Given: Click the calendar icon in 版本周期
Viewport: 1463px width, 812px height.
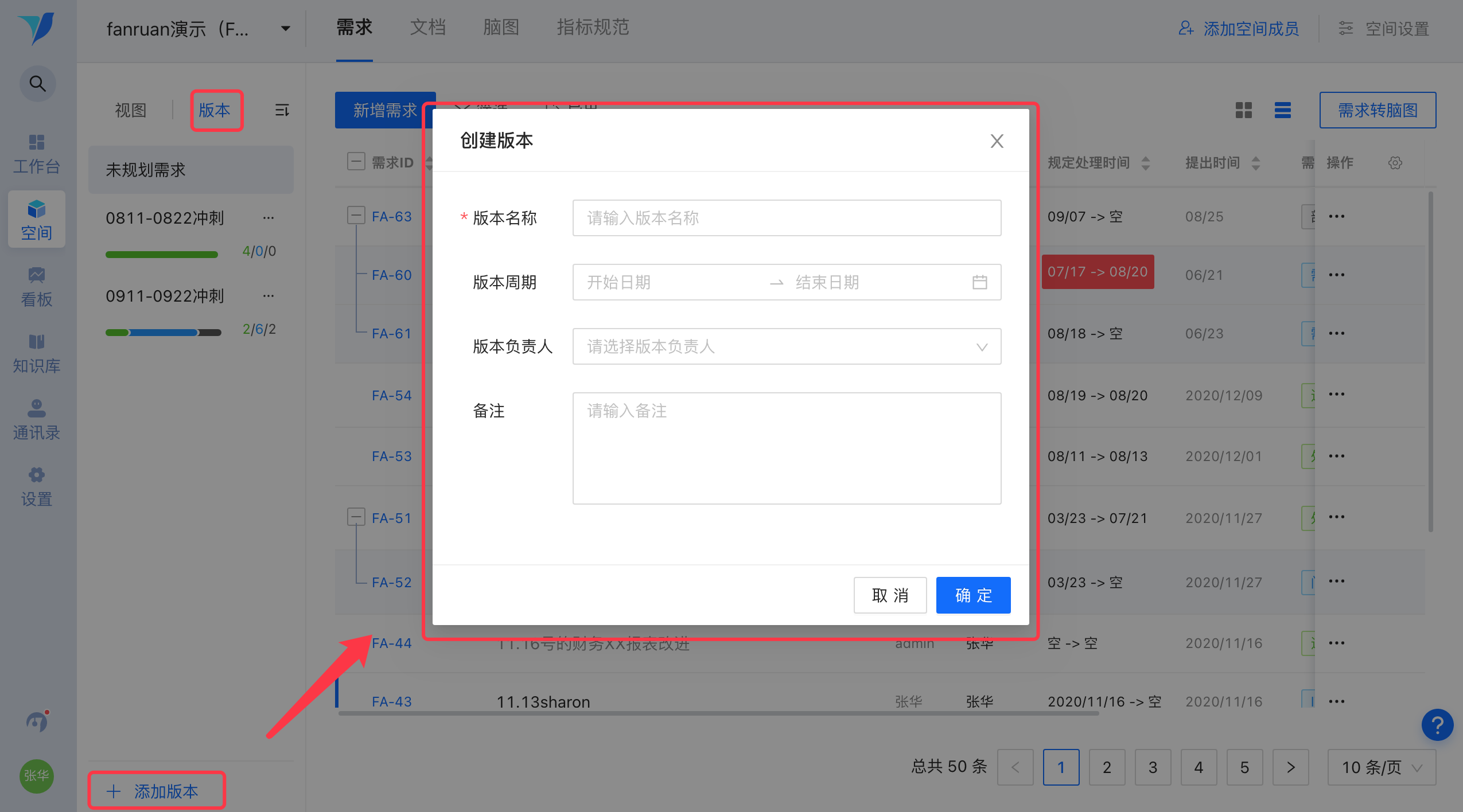Looking at the screenshot, I should (979, 282).
